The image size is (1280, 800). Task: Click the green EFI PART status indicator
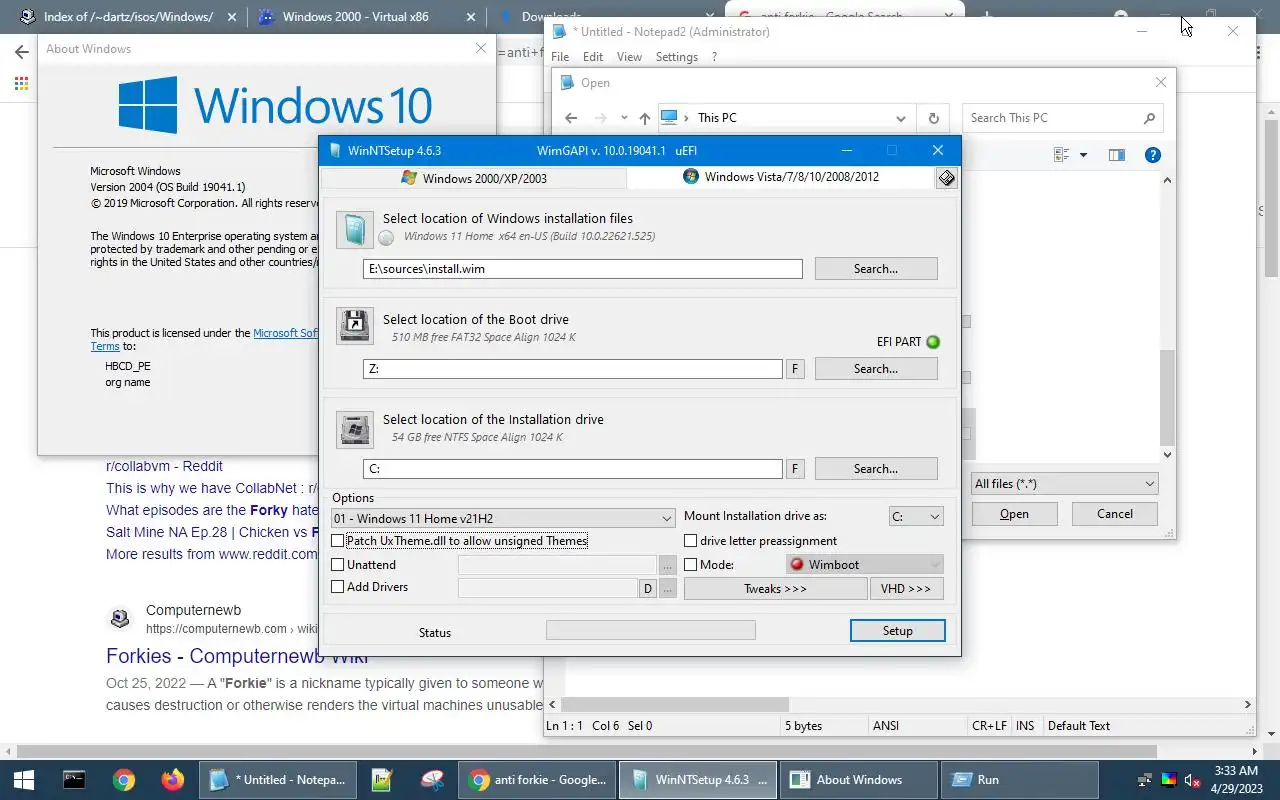[933, 342]
